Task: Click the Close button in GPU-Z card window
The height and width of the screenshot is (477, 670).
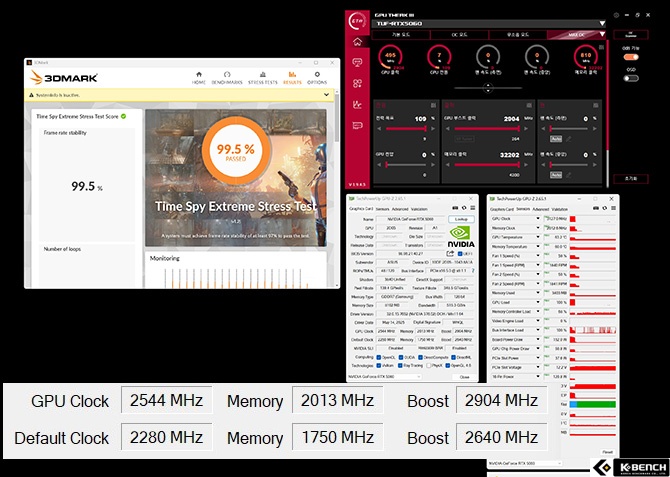Action: pyautogui.click(x=464, y=377)
